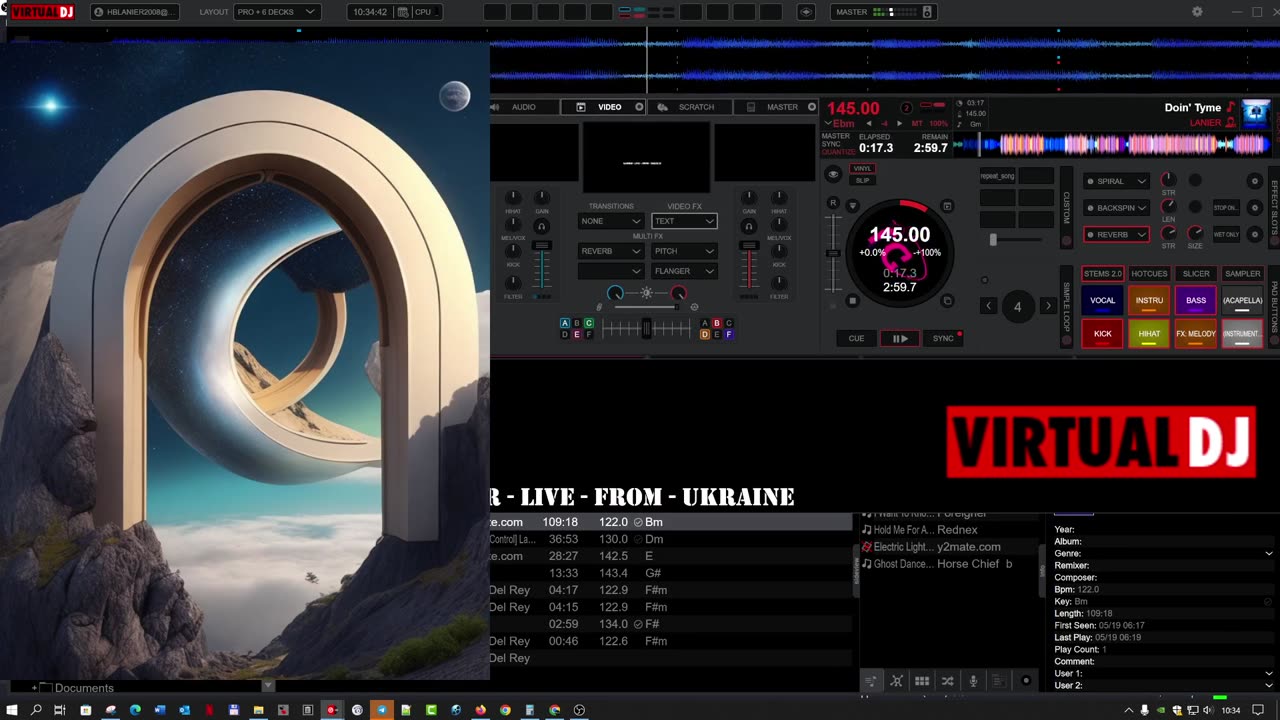Screen dimensions: 1280x720
Task: Open the LAYOUT Pro + 6 Decks dropdown
Action: pyautogui.click(x=277, y=12)
